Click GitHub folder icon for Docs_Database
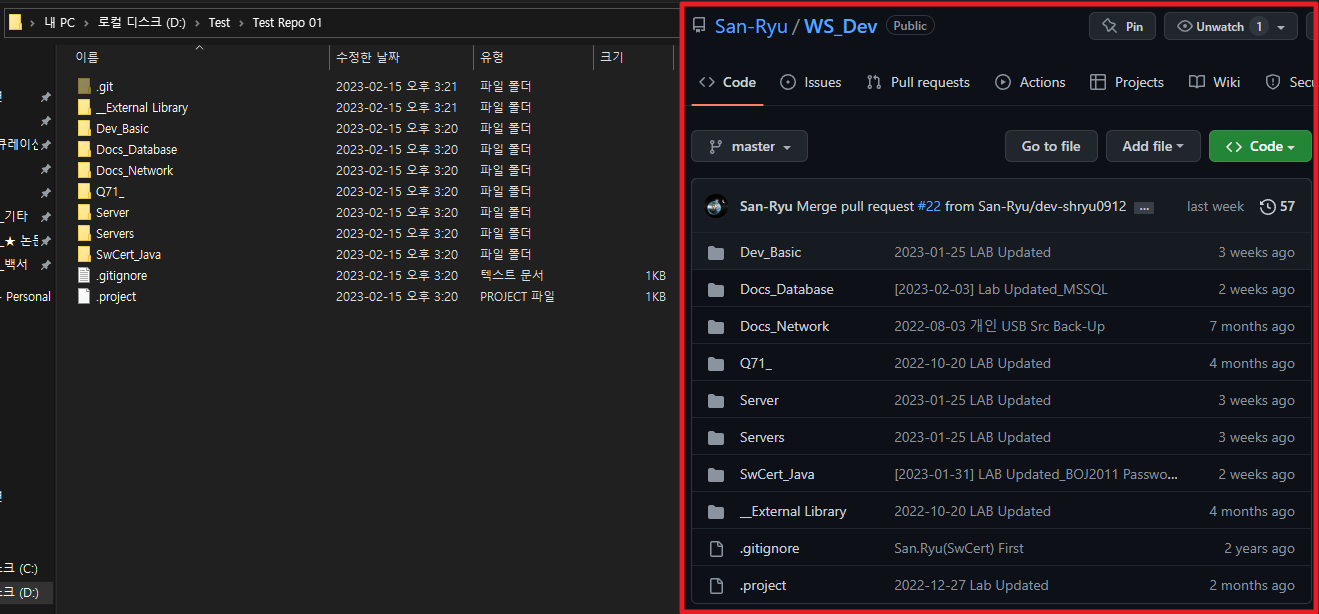The image size is (1319, 614). (716, 290)
